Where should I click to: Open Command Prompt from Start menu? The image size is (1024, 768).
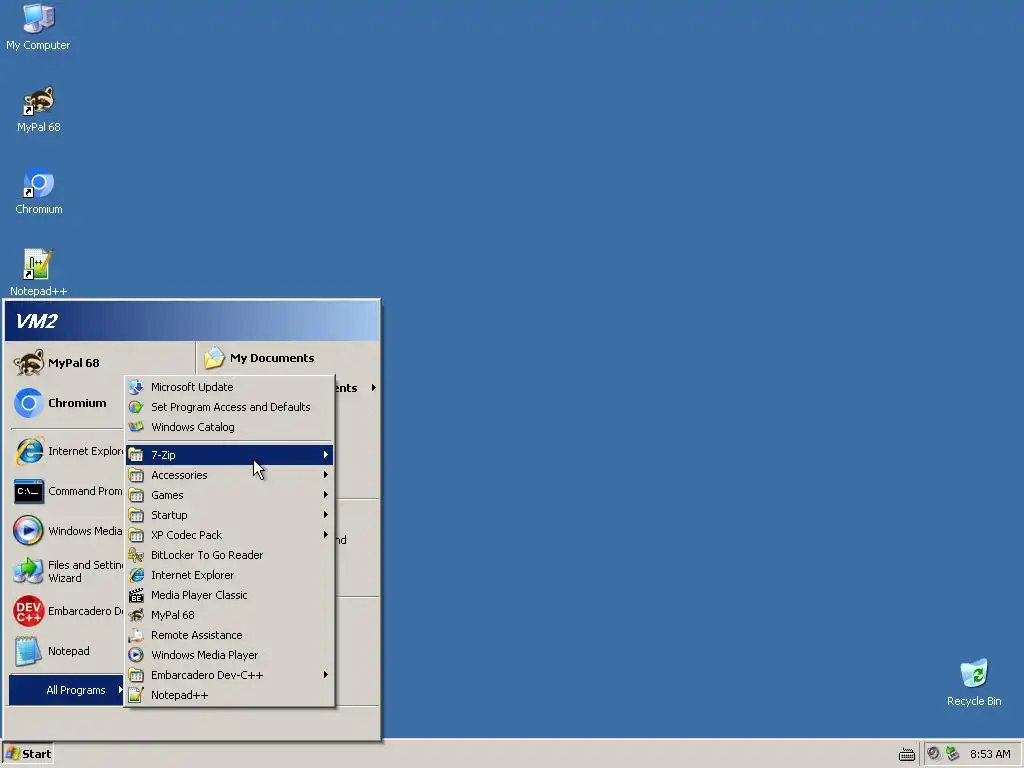pos(67,491)
